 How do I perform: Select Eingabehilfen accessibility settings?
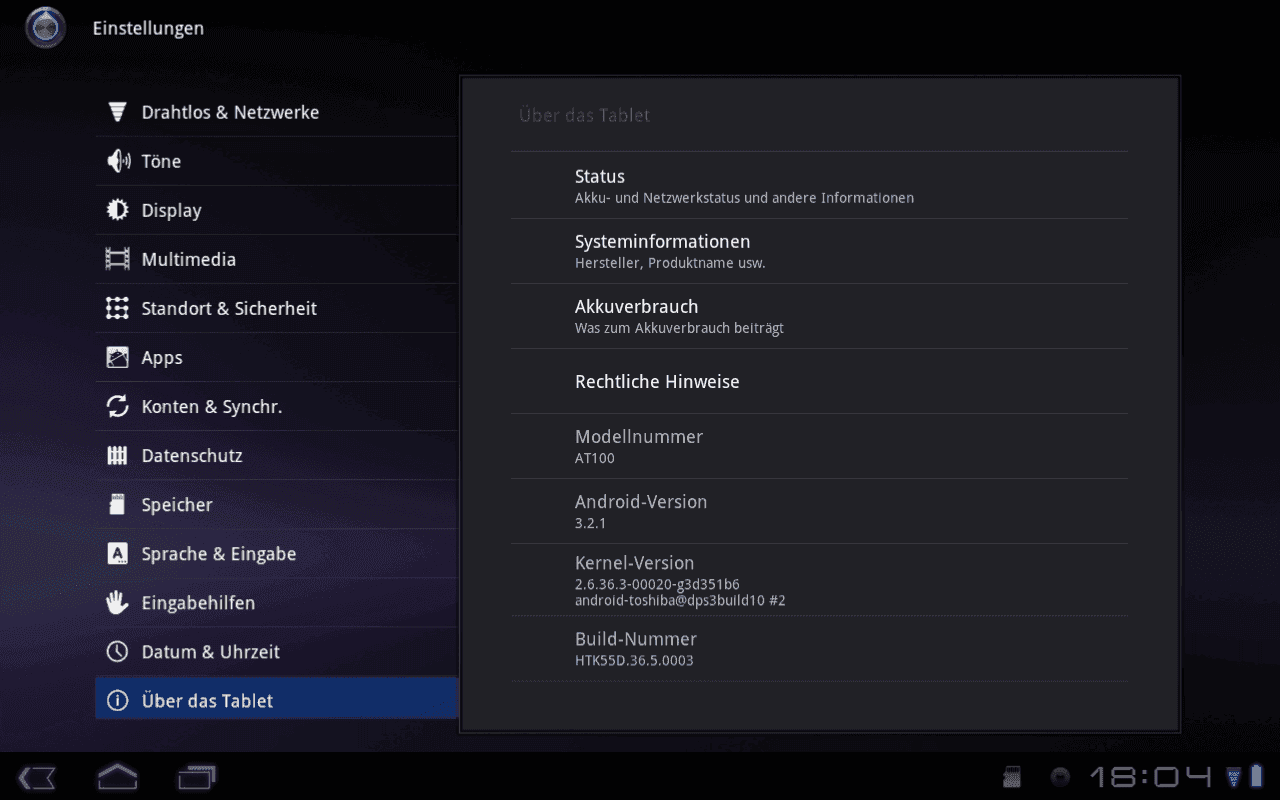click(x=277, y=602)
